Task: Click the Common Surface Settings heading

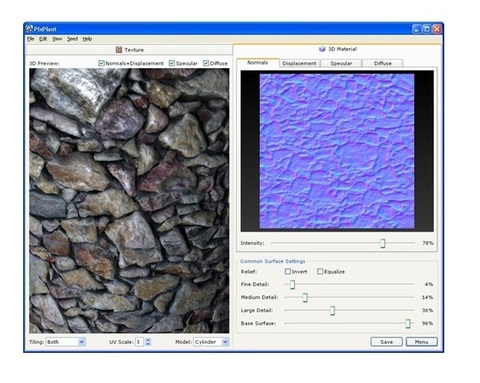Action: click(273, 261)
